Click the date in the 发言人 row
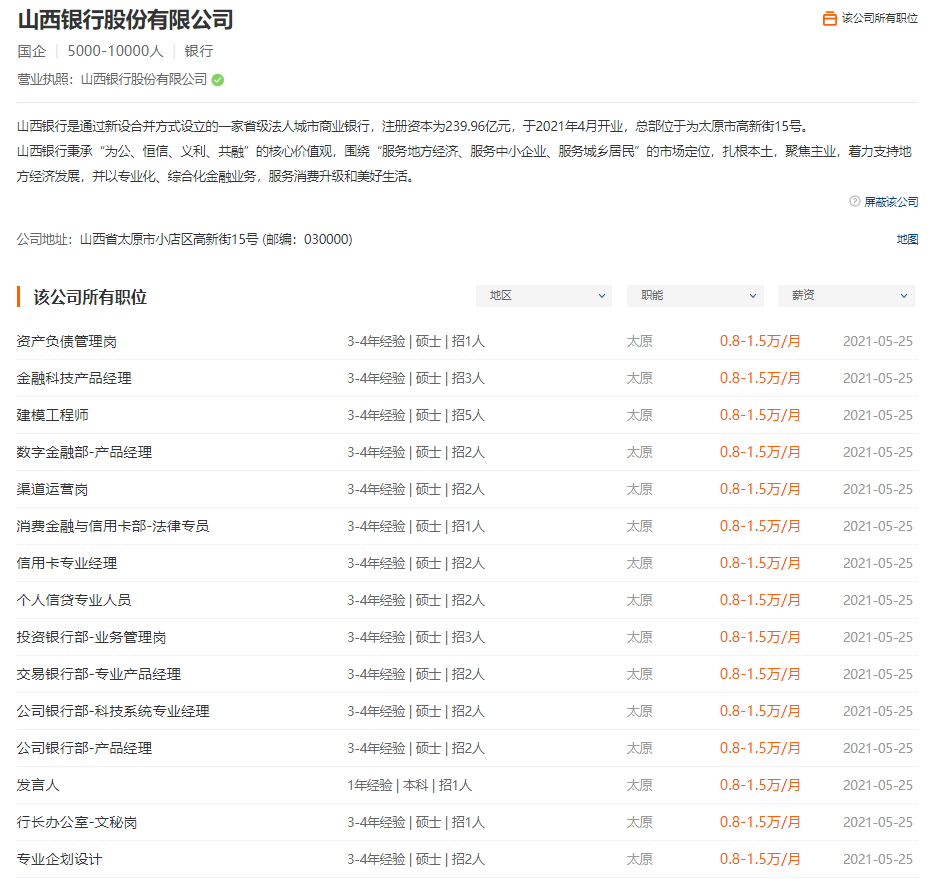932x879 pixels. click(x=878, y=786)
